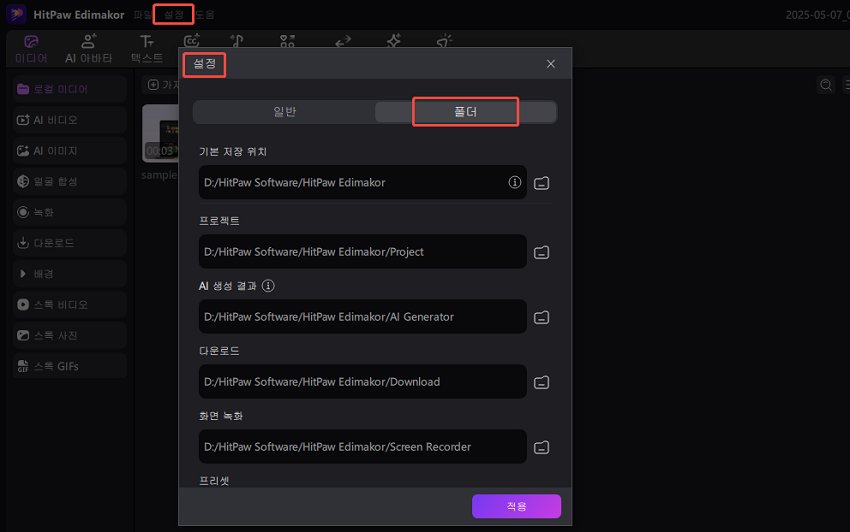This screenshot has height=532, width=850.
Task: Click the stickers elements toolbar icon
Action: (287, 41)
